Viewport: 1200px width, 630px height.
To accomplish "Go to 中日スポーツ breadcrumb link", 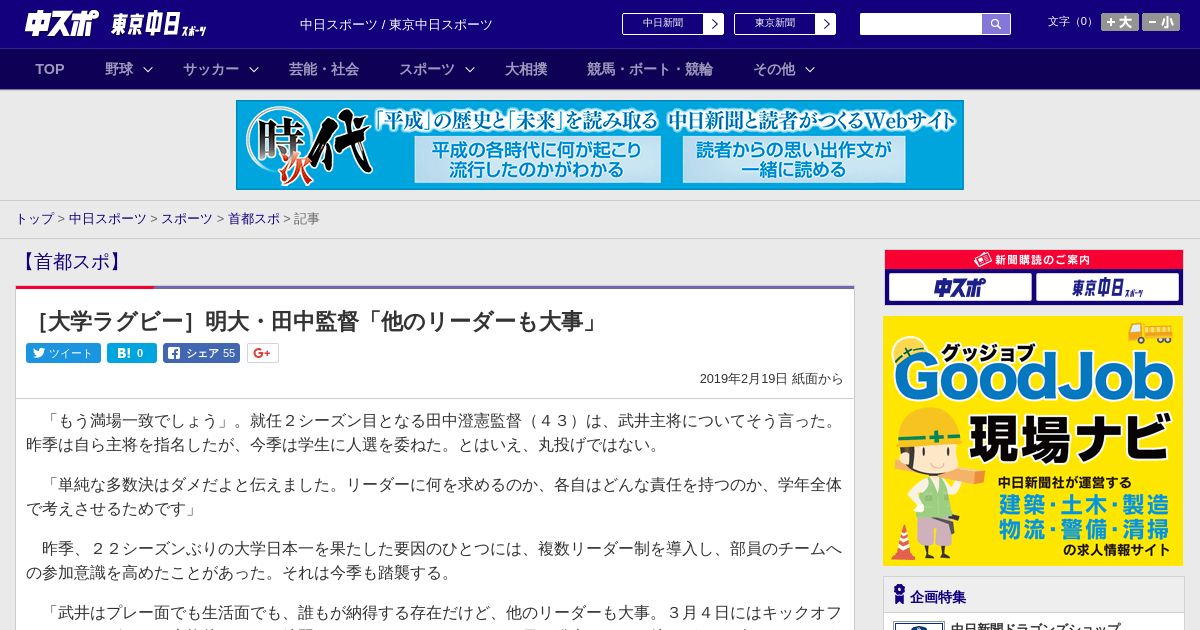I will pyautogui.click(x=107, y=219).
